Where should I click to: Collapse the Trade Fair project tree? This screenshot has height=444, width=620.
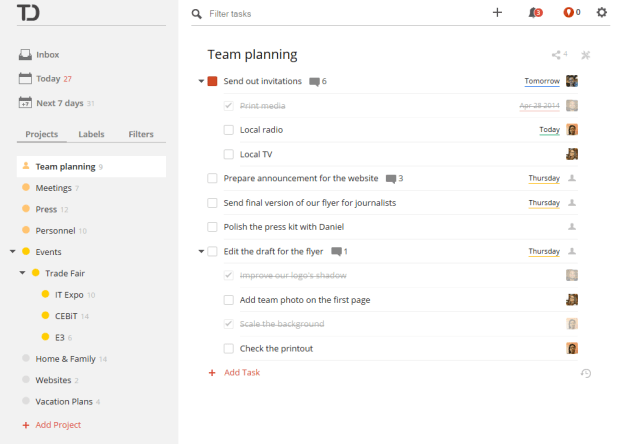[23, 273]
